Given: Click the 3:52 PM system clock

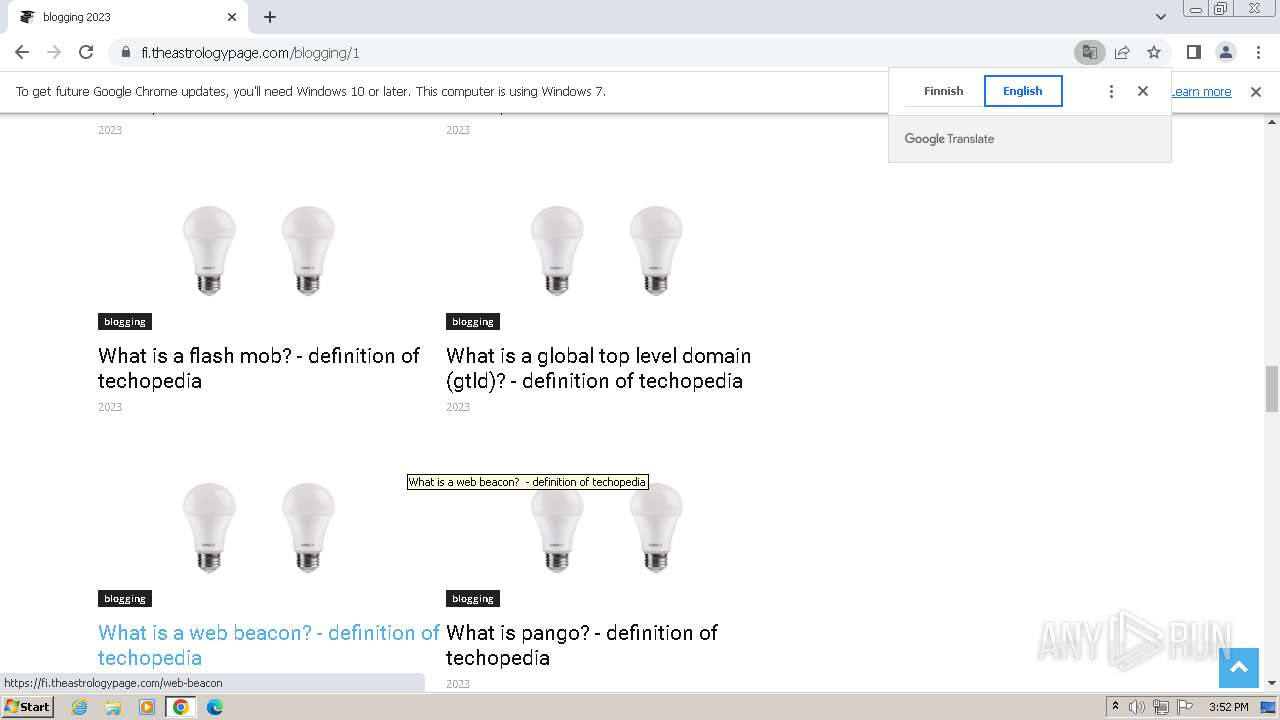Looking at the screenshot, I should pyautogui.click(x=1228, y=707).
